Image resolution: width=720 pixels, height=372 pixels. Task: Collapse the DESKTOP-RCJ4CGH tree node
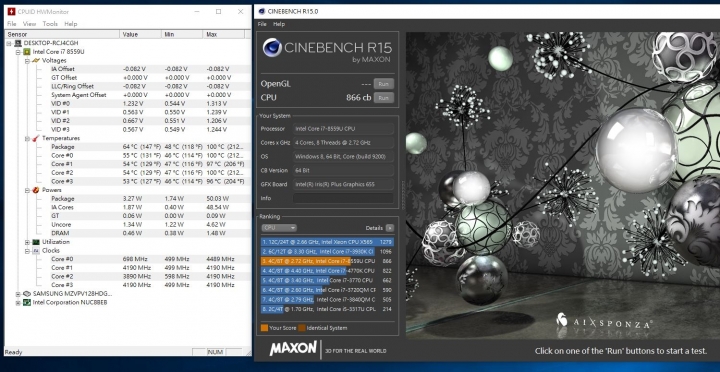click(x=10, y=43)
